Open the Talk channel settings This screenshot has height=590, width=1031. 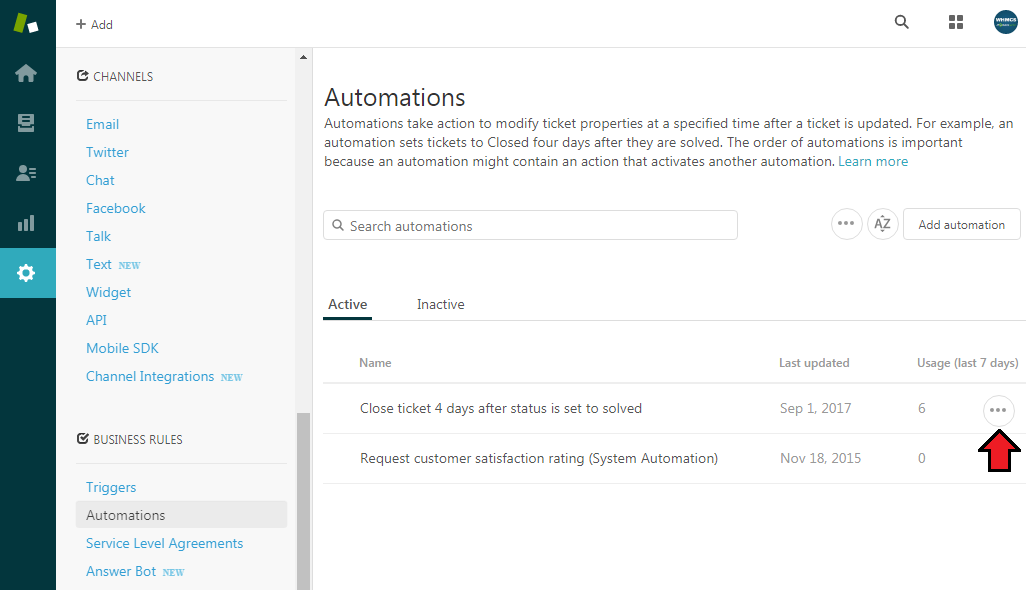tap(99, 236)
